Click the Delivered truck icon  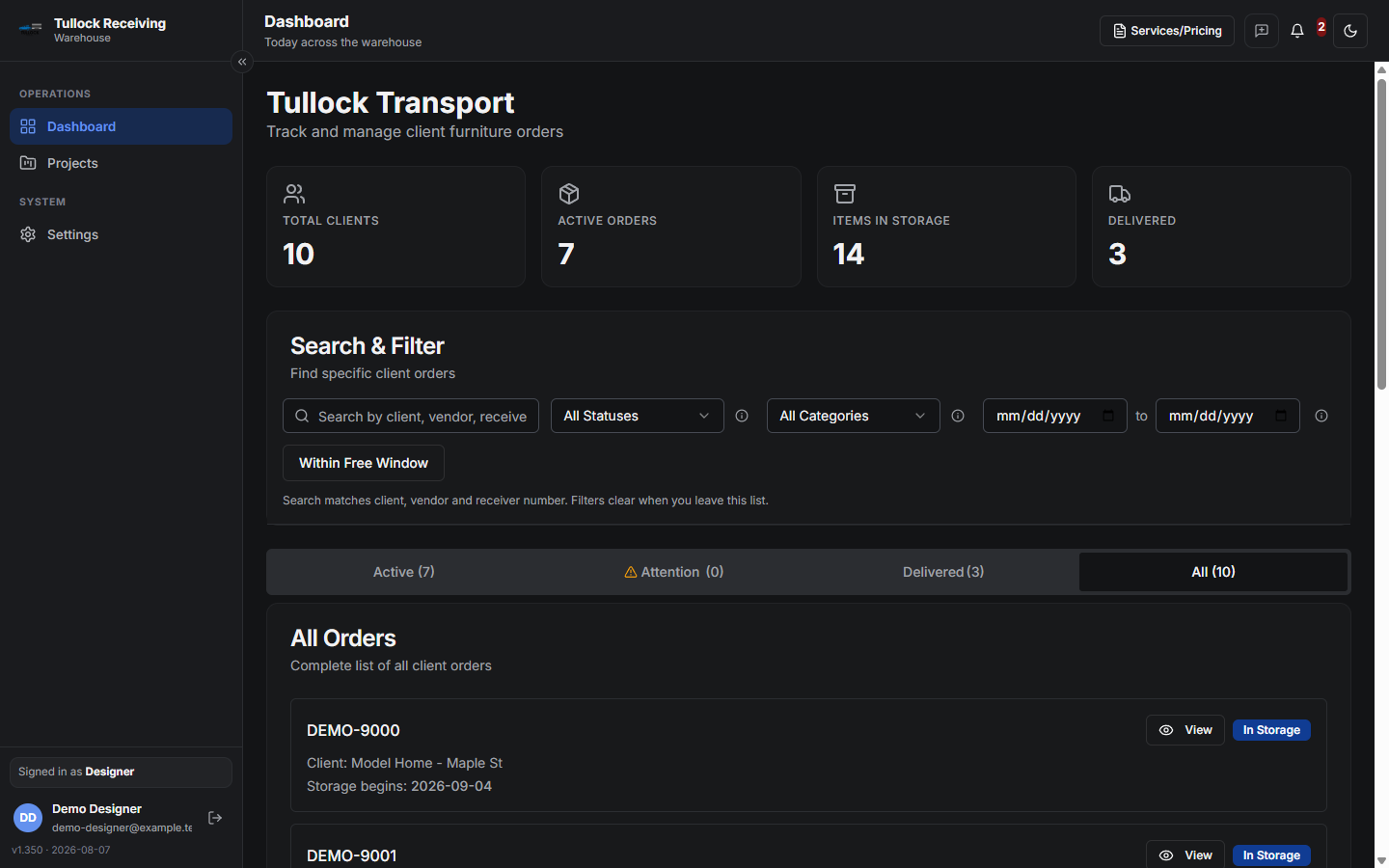(1120, 194)
